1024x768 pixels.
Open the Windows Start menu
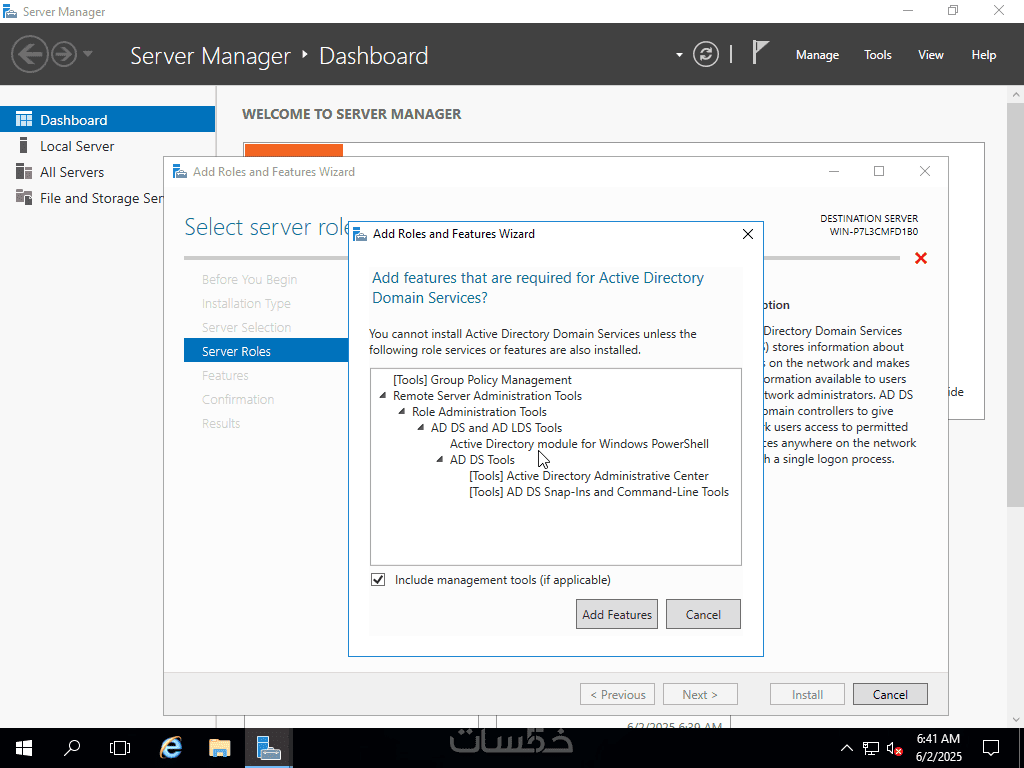point(24,748)
